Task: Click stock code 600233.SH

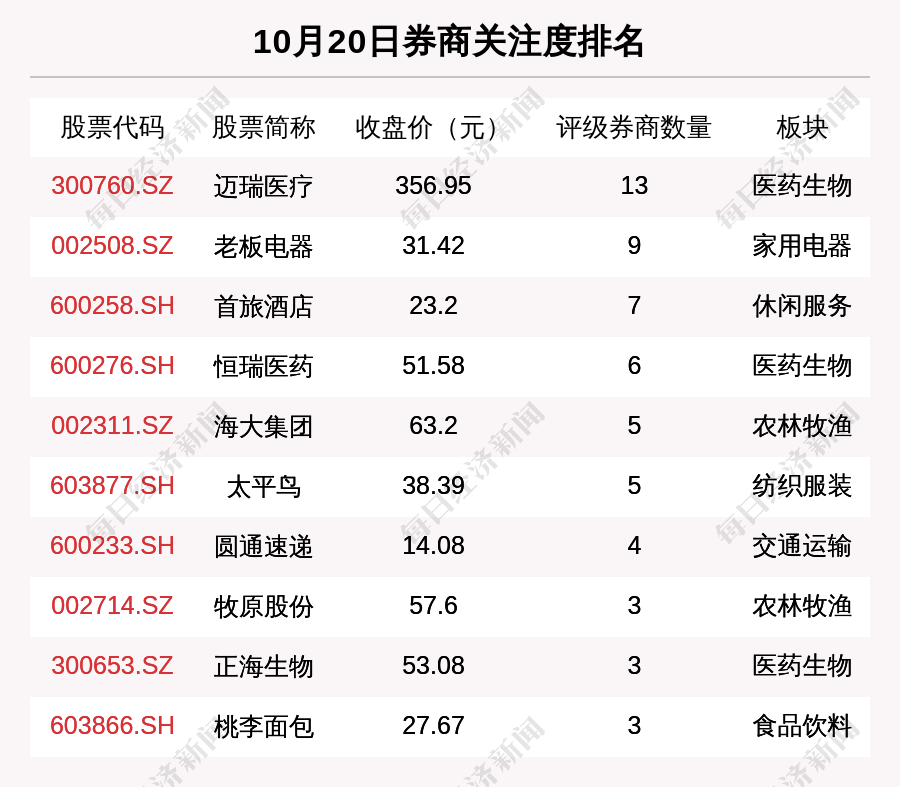Action: [112, 546]
